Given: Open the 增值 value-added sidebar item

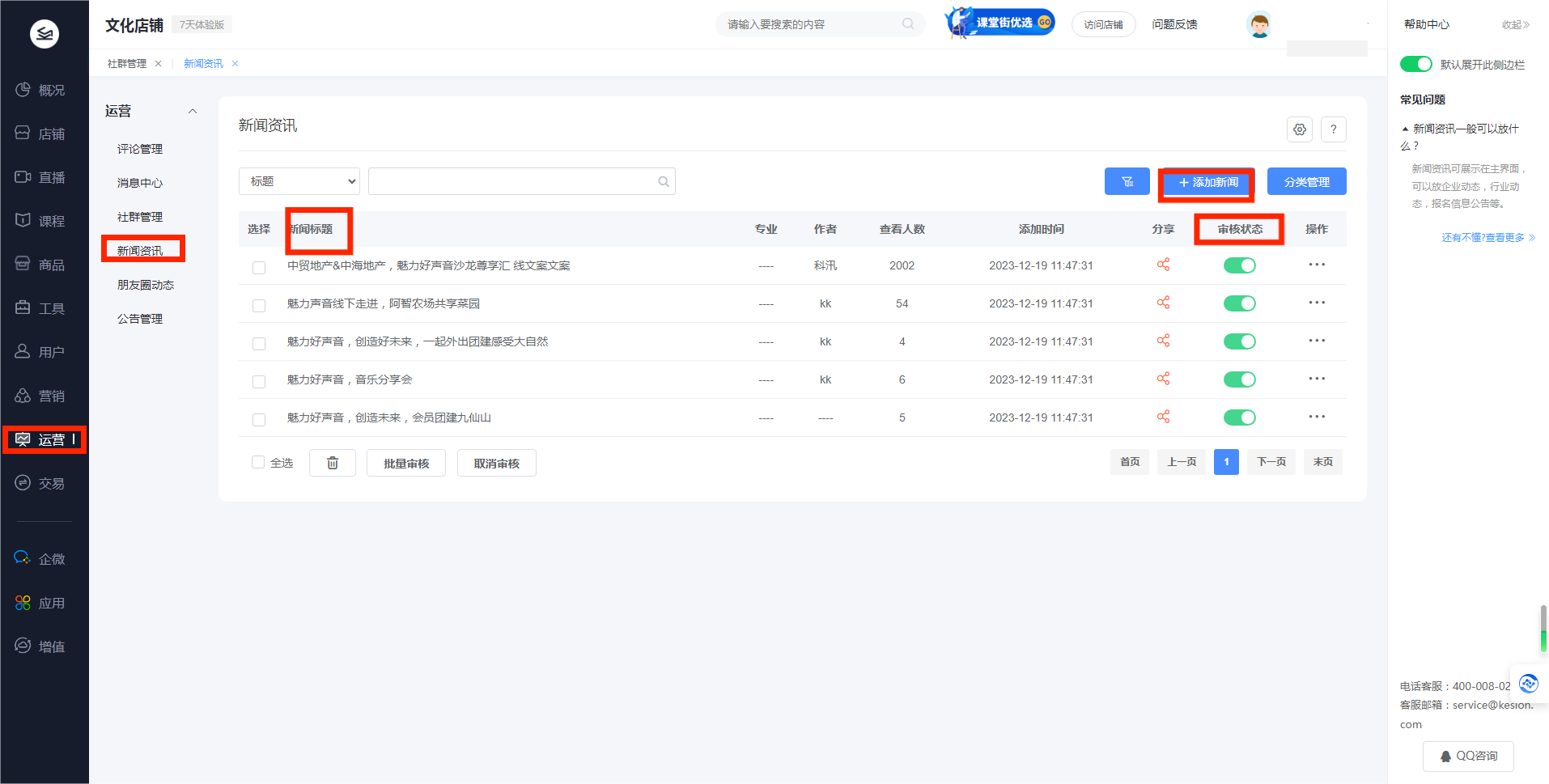Looking at the screenshot, I should [x=40, y=646].
